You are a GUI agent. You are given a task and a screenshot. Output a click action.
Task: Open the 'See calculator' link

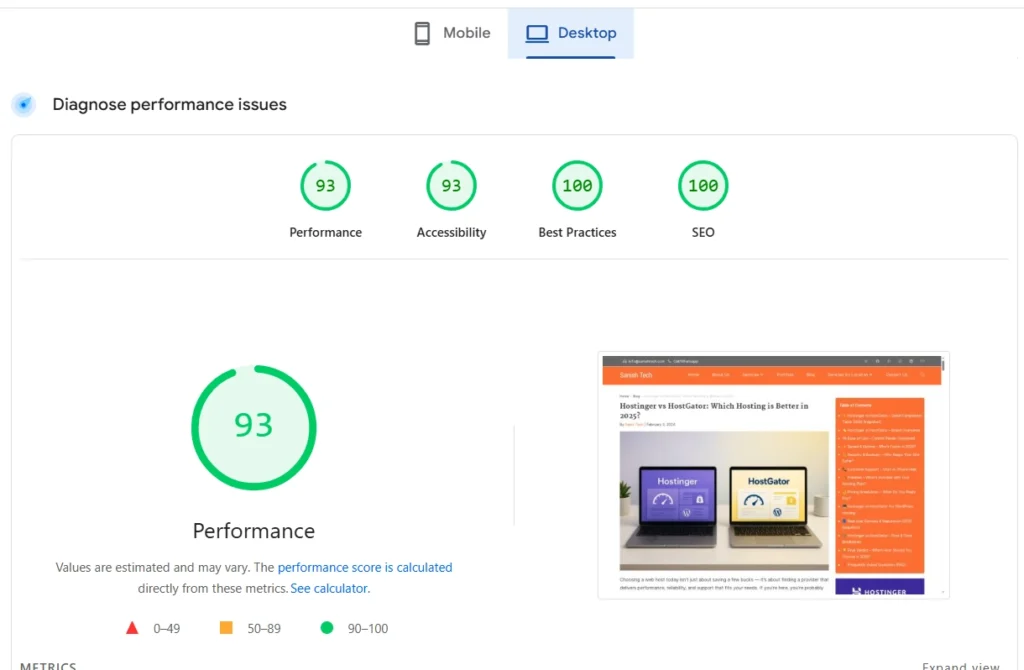[x=329, y=588]
